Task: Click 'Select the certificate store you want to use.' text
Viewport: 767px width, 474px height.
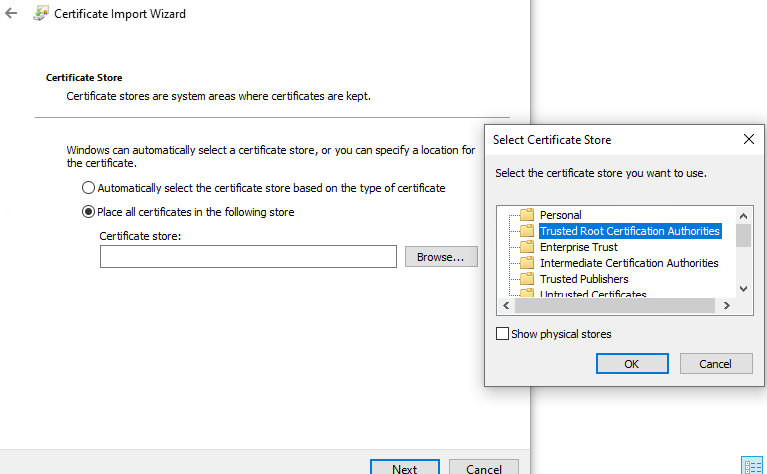Action: pos(601,173)
